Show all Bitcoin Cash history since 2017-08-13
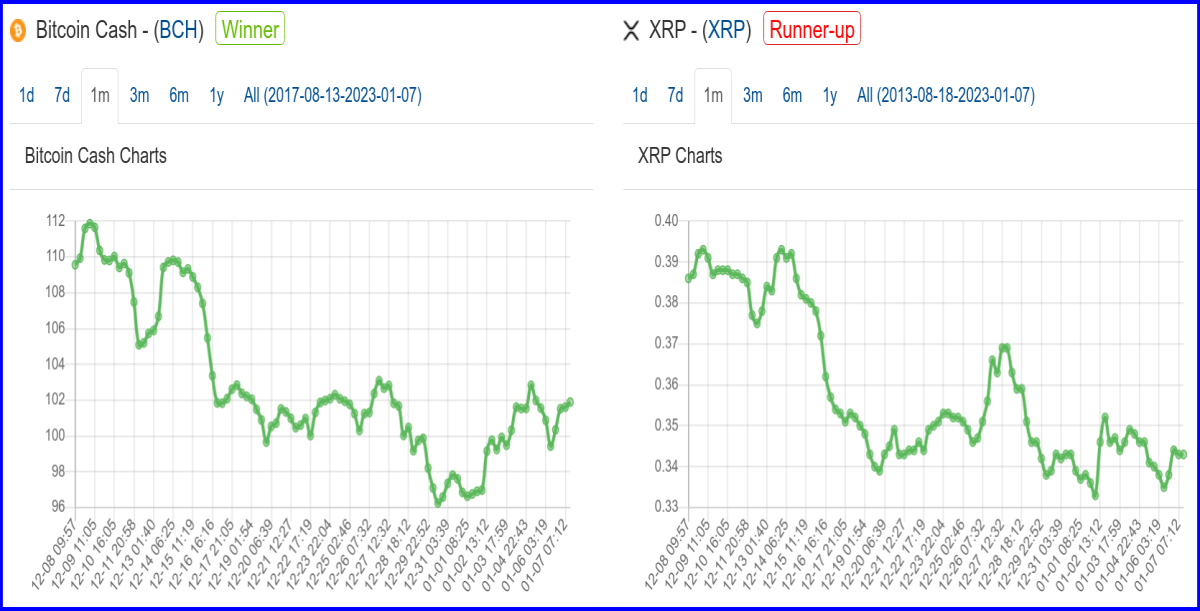 click(333, 96)
